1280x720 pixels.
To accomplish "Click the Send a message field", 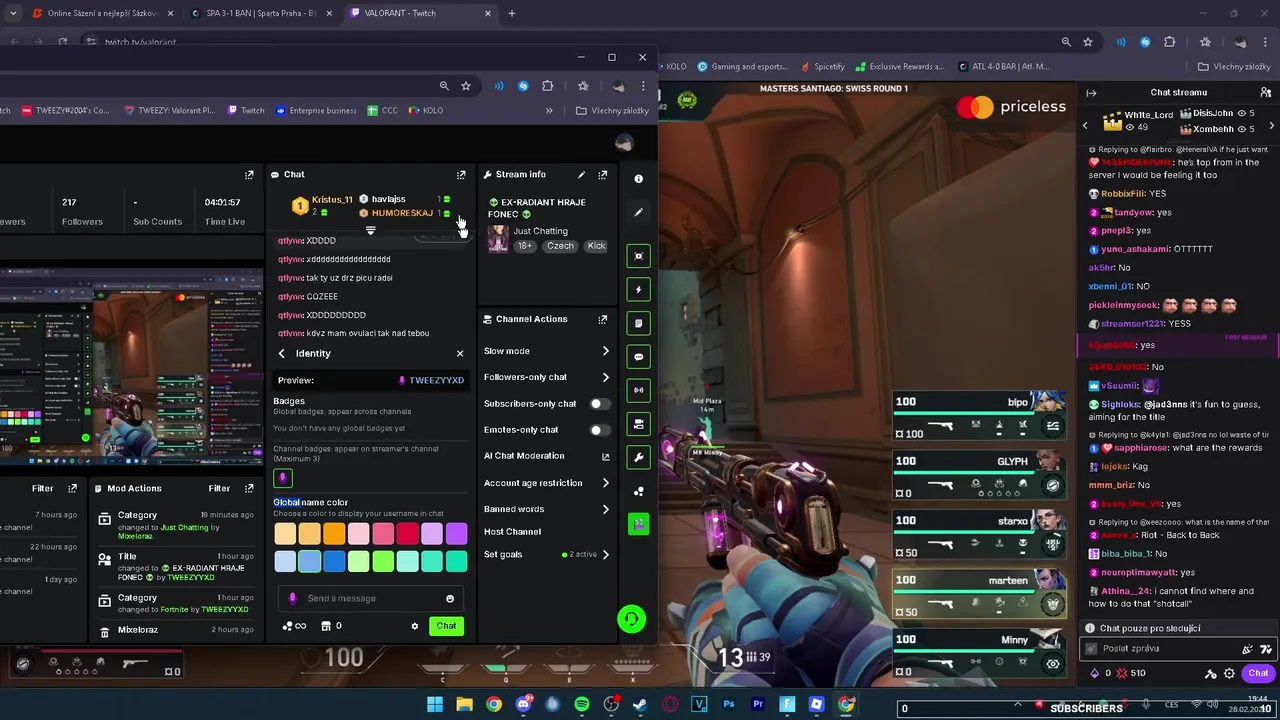I will coord(370,599).
